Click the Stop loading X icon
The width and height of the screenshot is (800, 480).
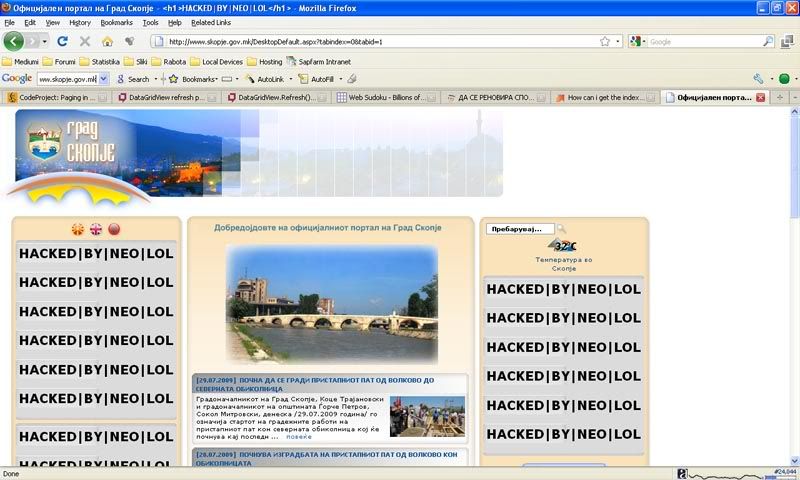85,41
